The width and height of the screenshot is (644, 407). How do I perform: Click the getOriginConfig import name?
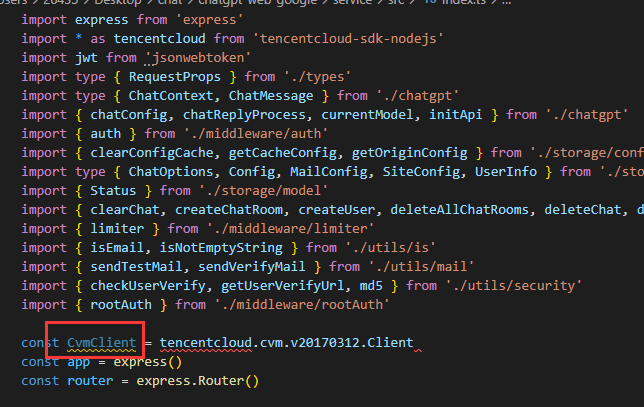pos(409,153)
